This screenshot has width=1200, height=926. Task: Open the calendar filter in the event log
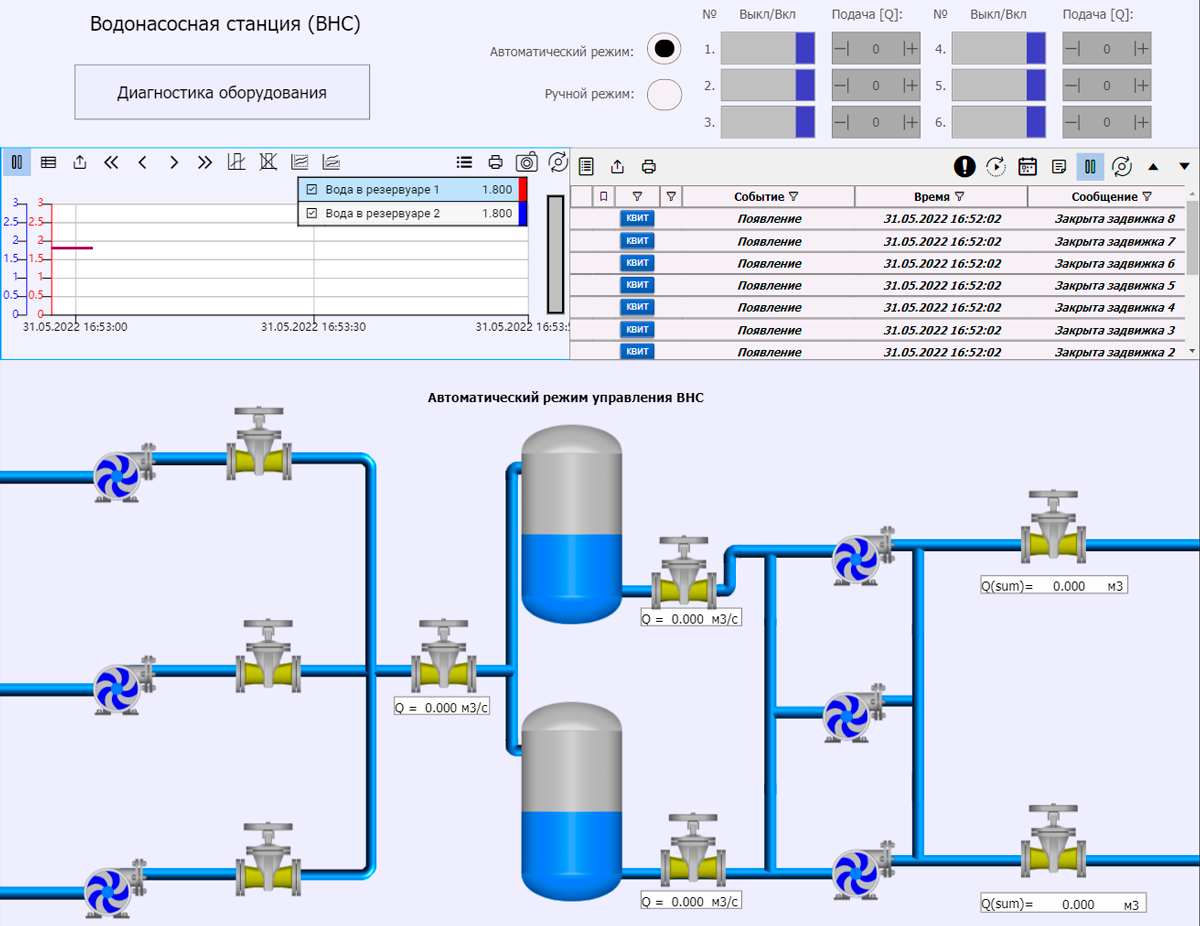[1027, 167]
